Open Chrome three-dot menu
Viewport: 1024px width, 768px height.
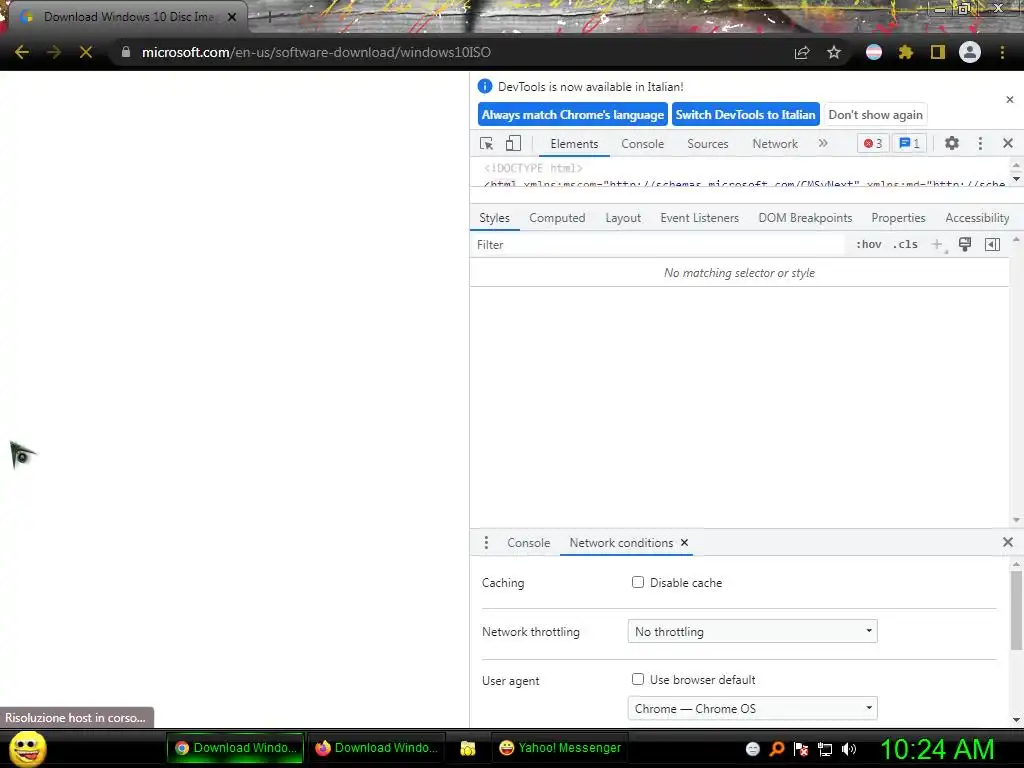coord(1002,52)
